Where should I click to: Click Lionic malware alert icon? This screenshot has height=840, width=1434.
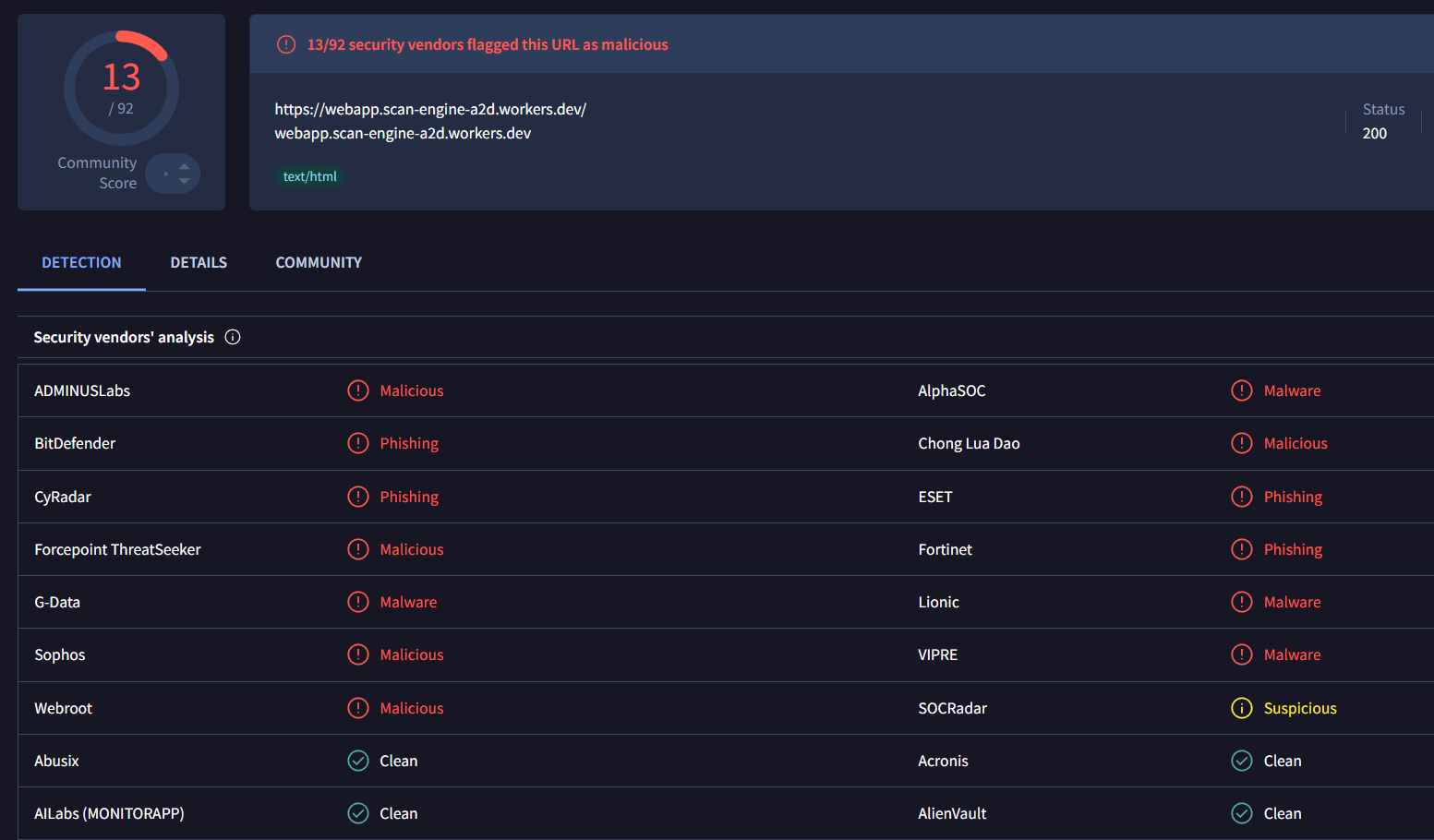pos(1242,602)
